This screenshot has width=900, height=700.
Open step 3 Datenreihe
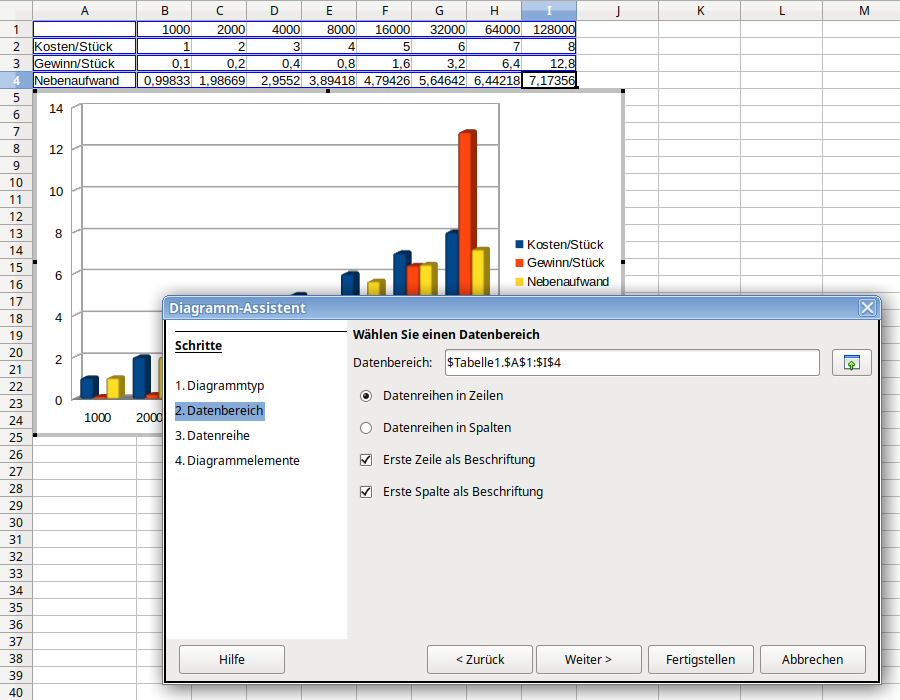pos(218,435)
